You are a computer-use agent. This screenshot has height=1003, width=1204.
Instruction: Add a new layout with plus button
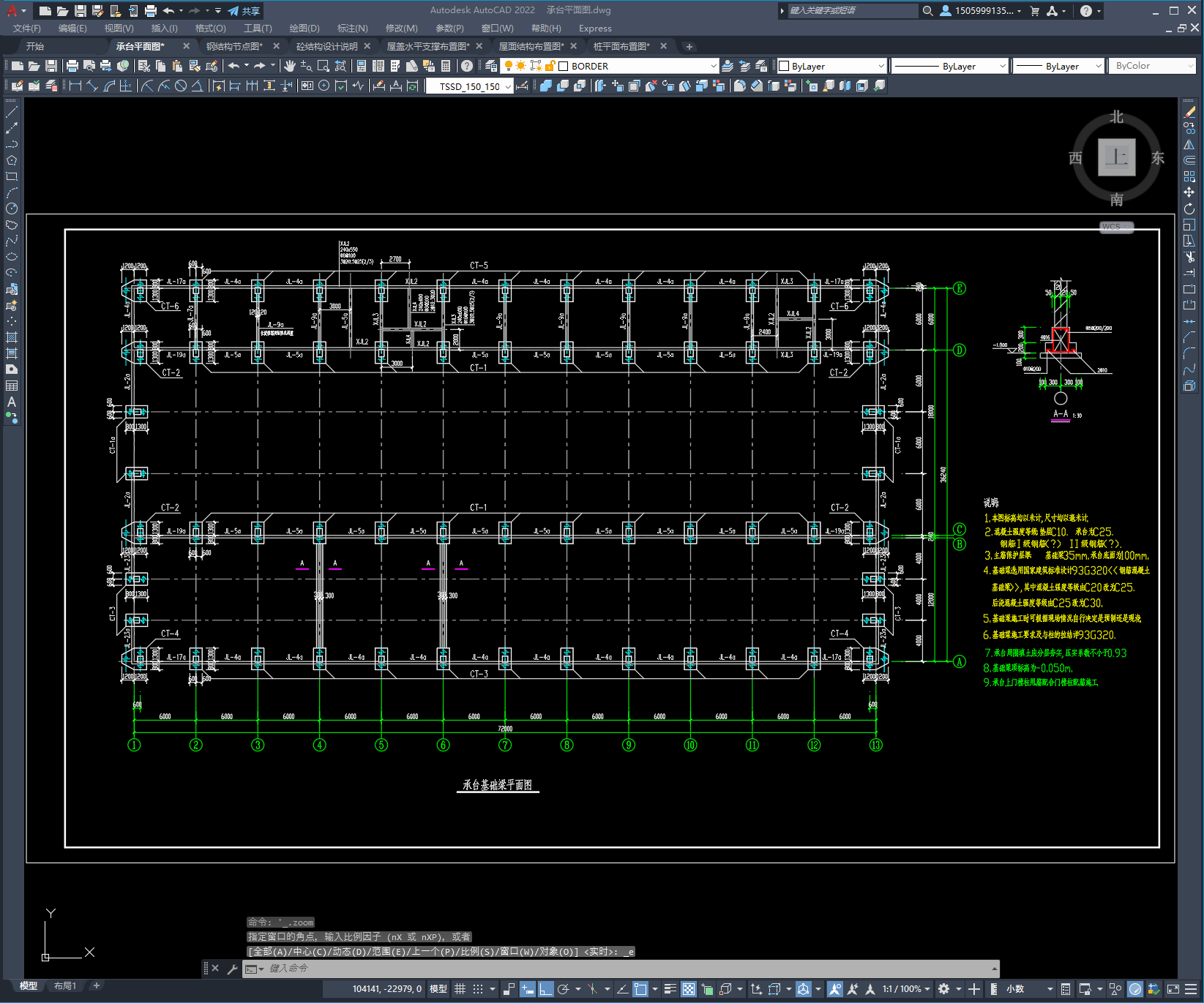click(96, 986)
